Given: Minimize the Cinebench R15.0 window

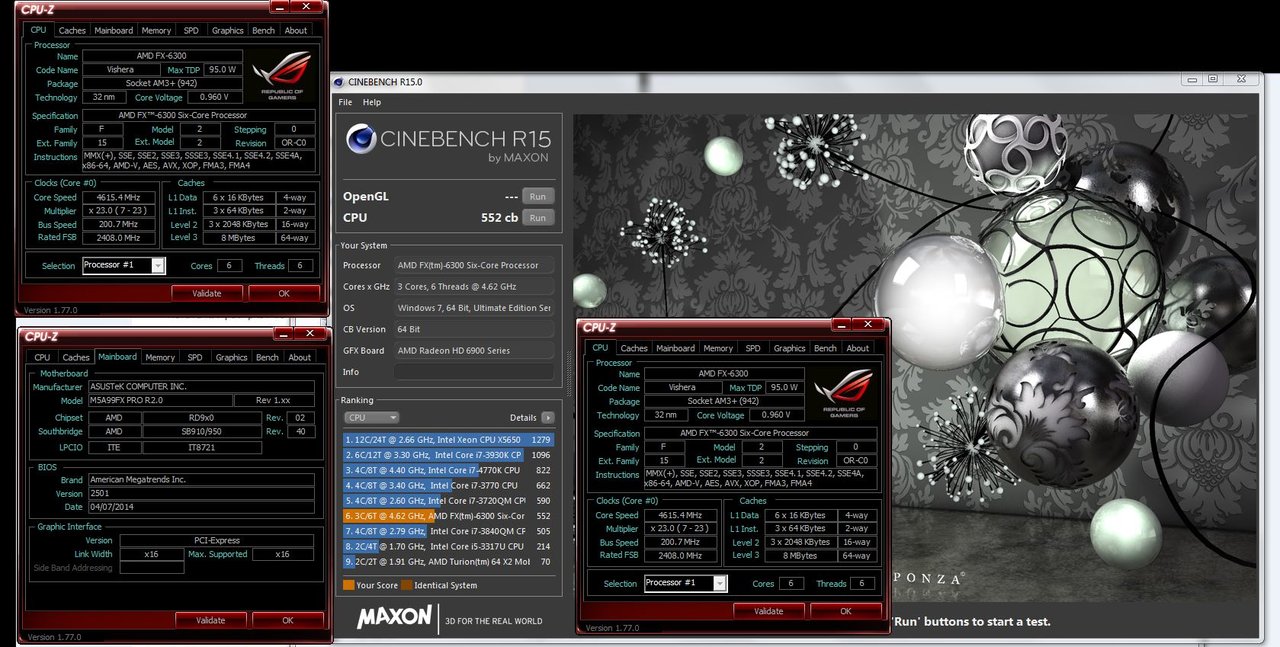Looking at the screenshot, I should tap(1191, 79).
